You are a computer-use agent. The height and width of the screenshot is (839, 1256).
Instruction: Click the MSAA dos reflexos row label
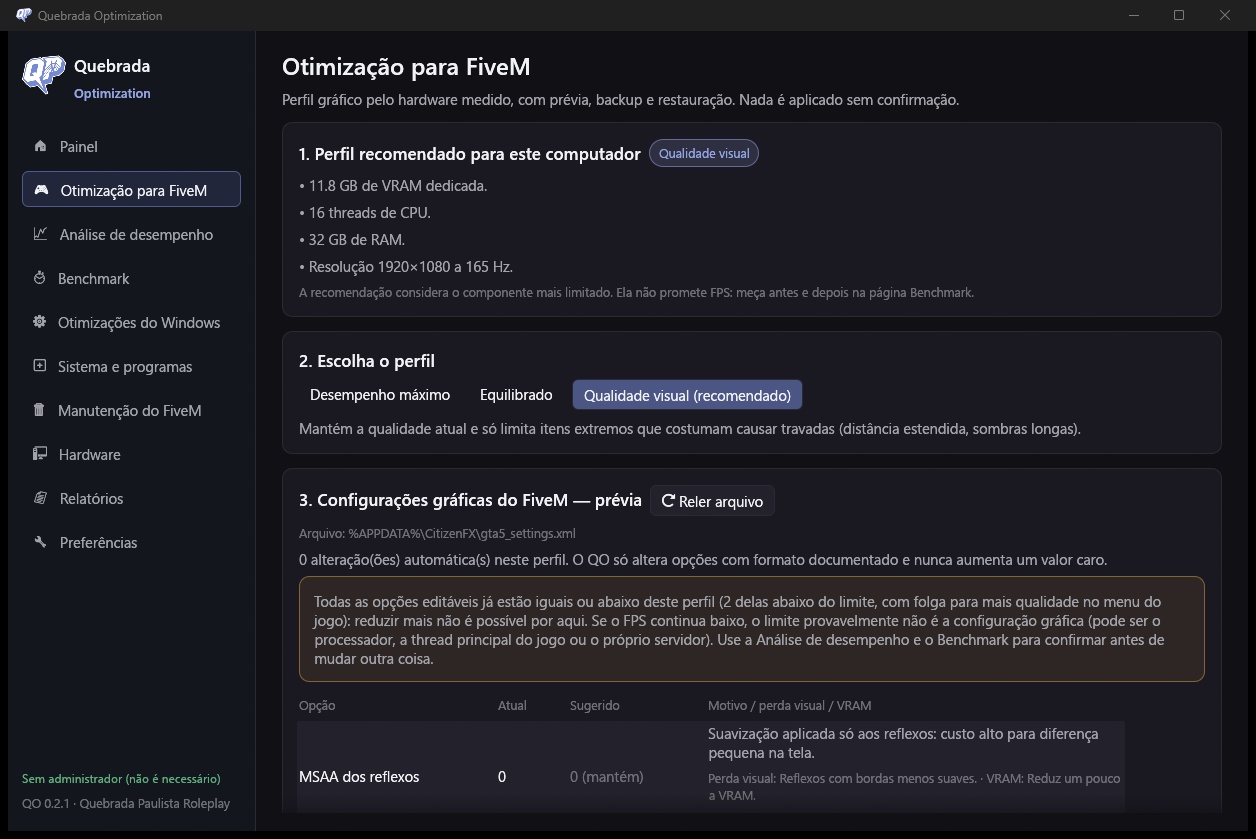359,777
